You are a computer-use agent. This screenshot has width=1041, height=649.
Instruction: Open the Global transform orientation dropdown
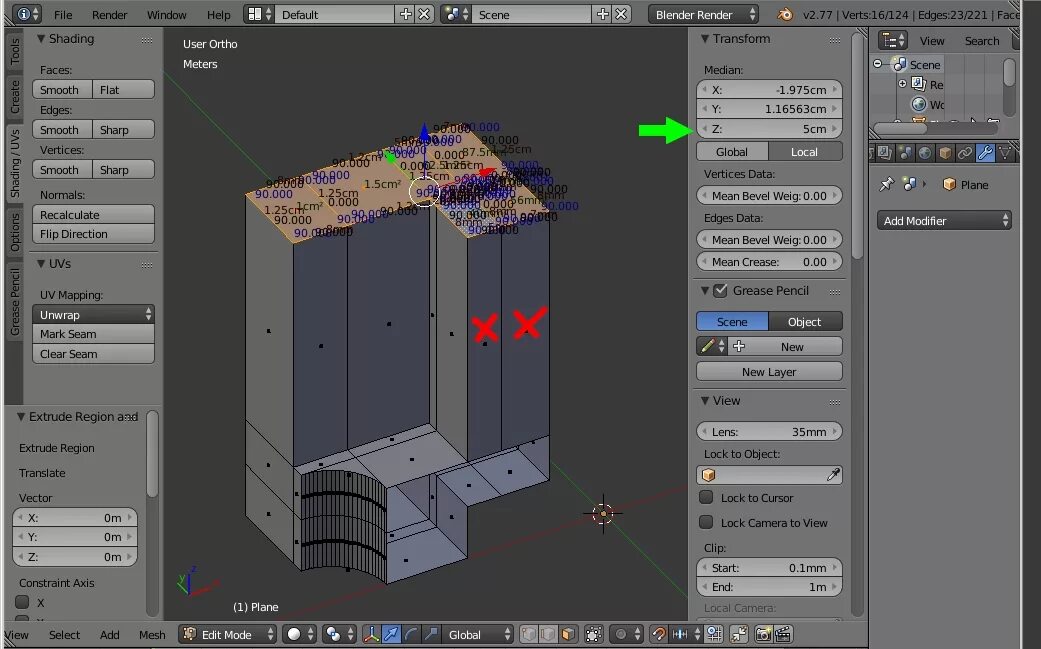(x=478, y=634)
